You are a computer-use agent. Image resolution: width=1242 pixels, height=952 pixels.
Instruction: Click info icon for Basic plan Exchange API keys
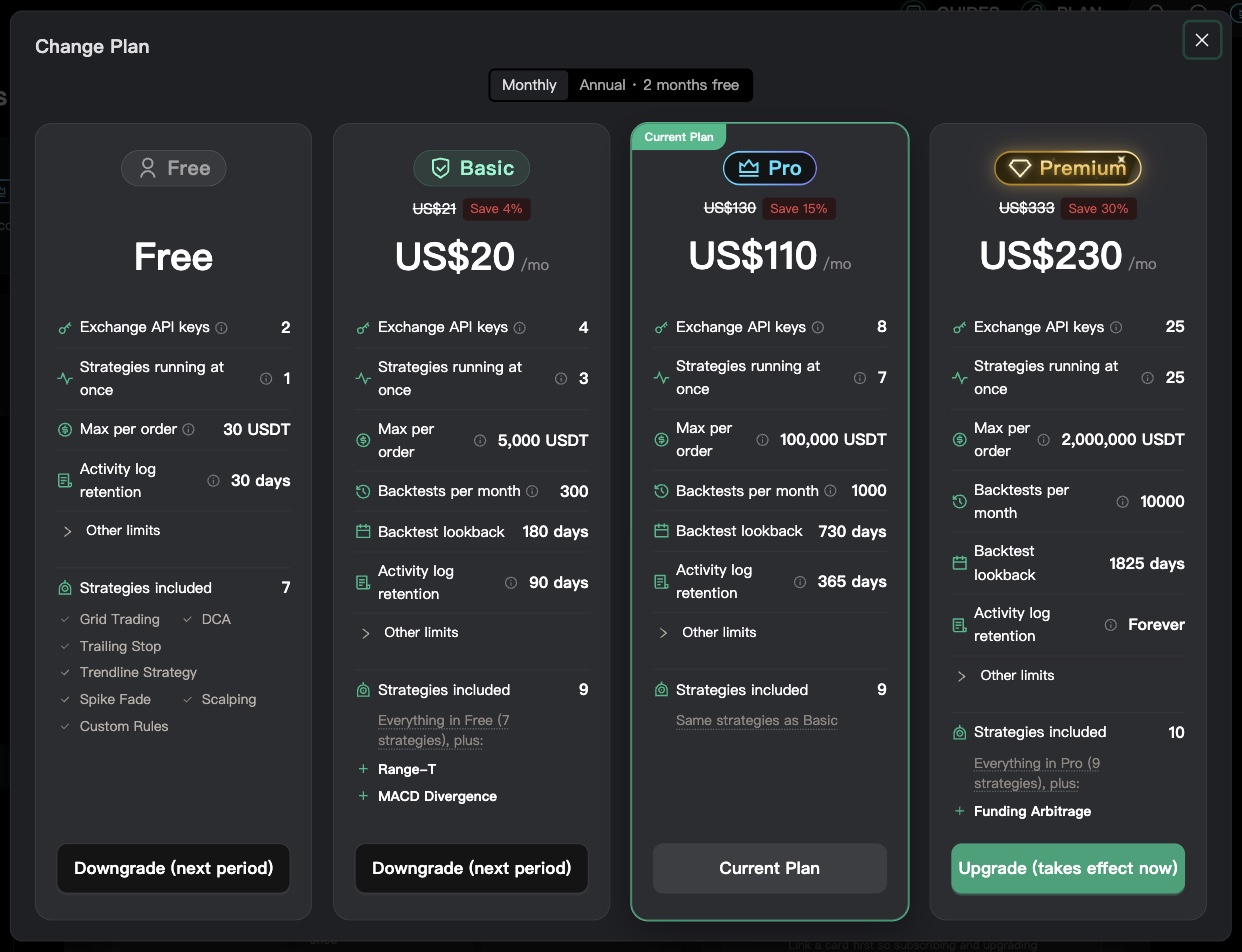coord(520,328)
